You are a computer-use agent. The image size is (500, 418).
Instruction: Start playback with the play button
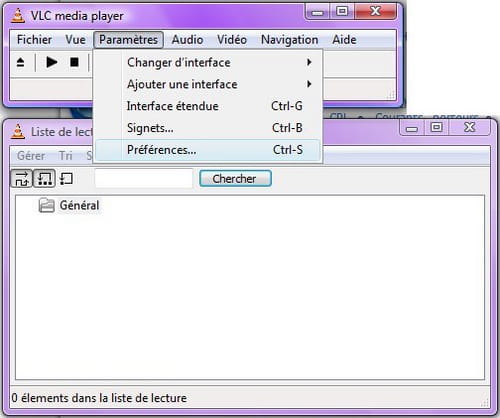tap(51, 62)
